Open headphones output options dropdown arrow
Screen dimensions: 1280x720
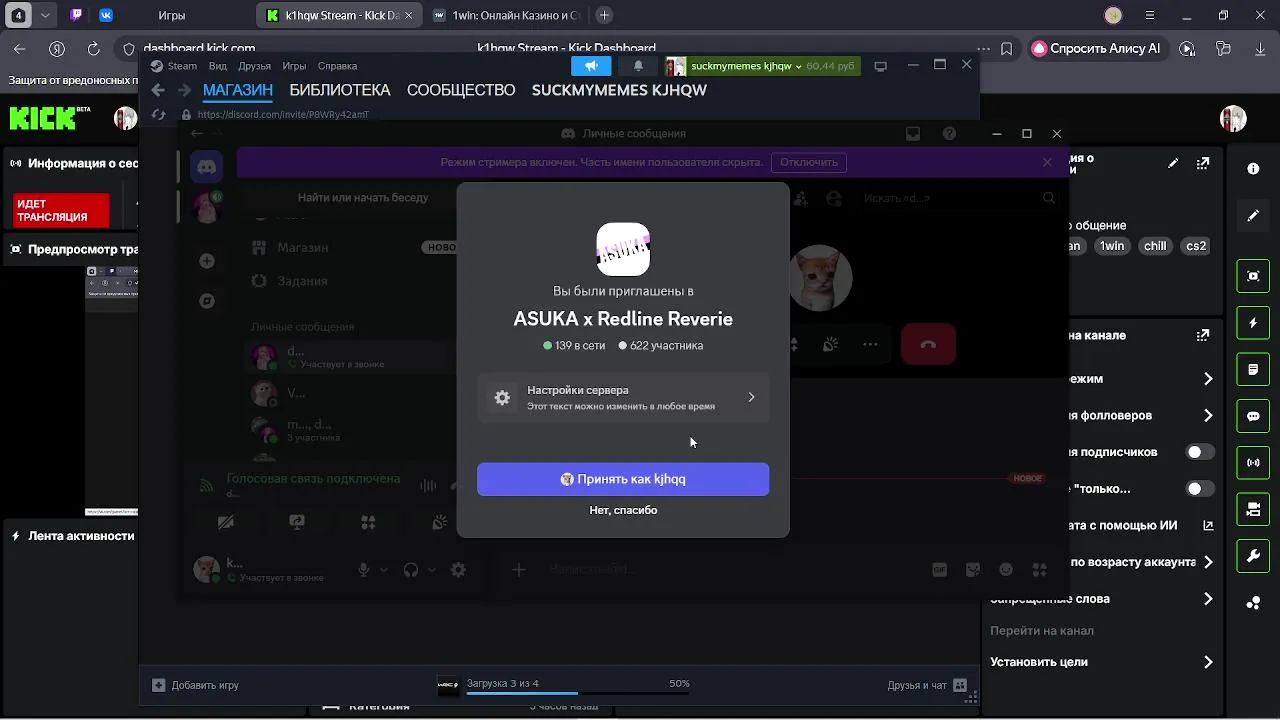pyautogui.click(x=432, y=569)
